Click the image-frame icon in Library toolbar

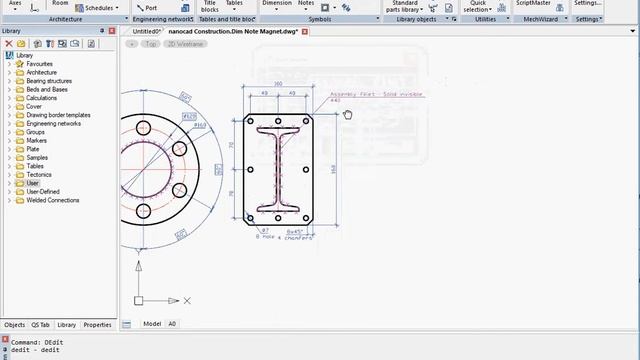point(62,44)
